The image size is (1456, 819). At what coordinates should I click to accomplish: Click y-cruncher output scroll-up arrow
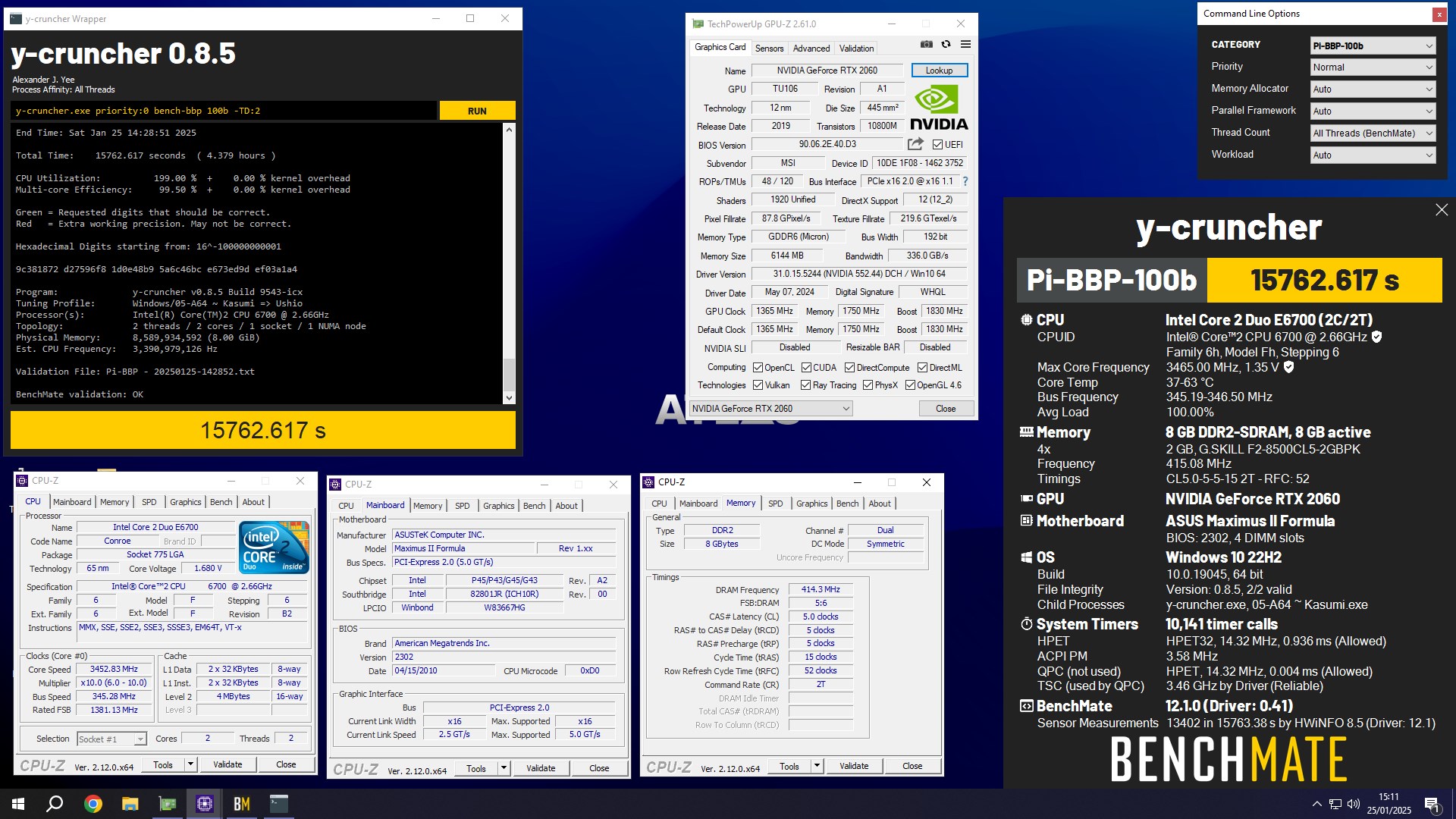(x=509, y=130)
